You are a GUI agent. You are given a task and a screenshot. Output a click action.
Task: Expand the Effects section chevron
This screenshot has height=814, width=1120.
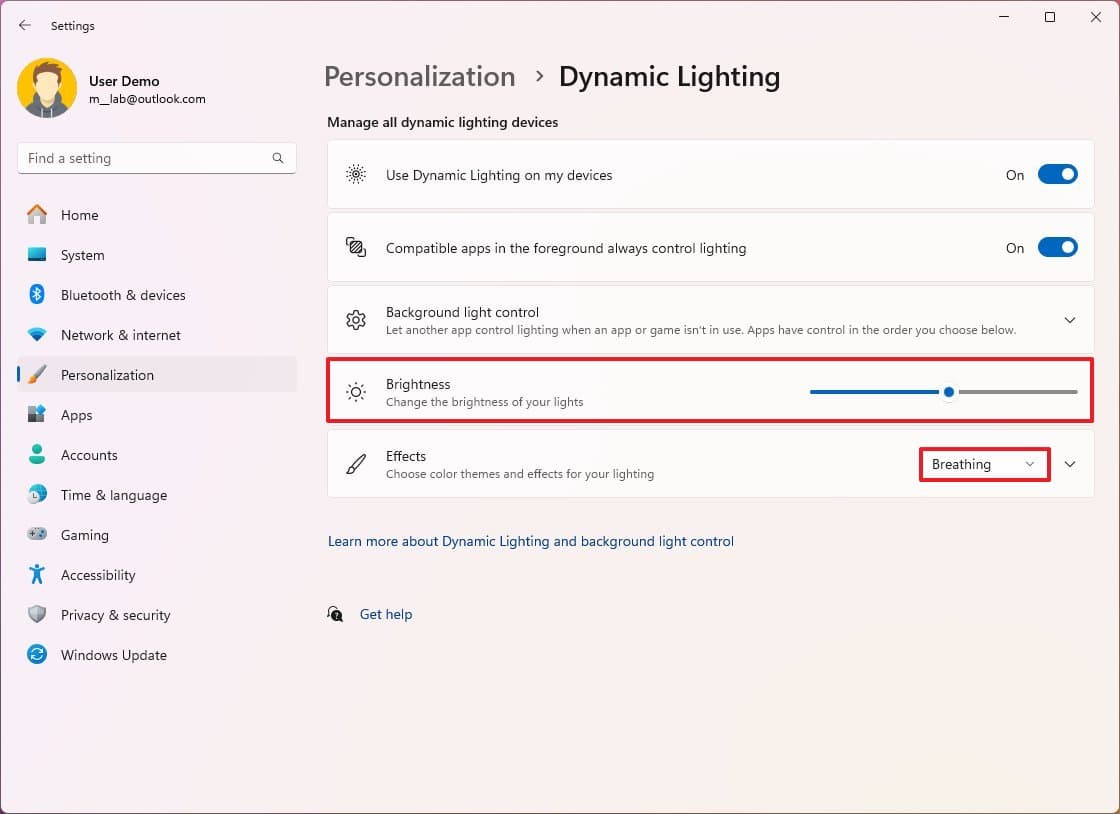(x=1070, y=464)
